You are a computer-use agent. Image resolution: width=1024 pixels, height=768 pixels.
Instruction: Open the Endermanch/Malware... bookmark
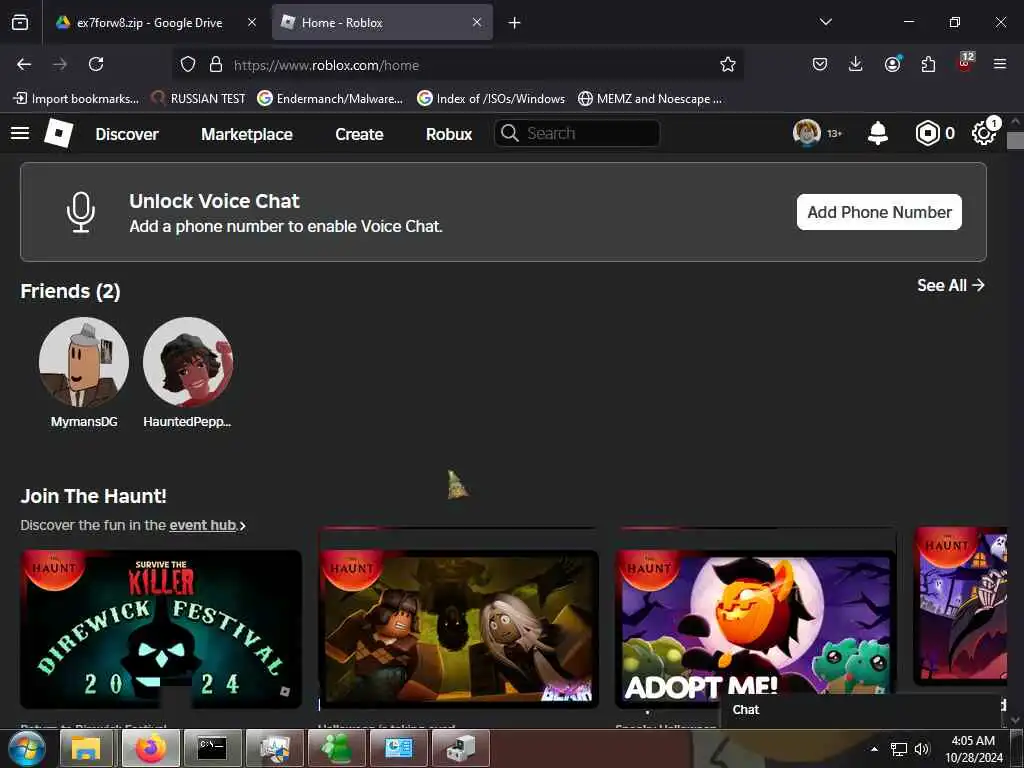(x=330, y=99)
